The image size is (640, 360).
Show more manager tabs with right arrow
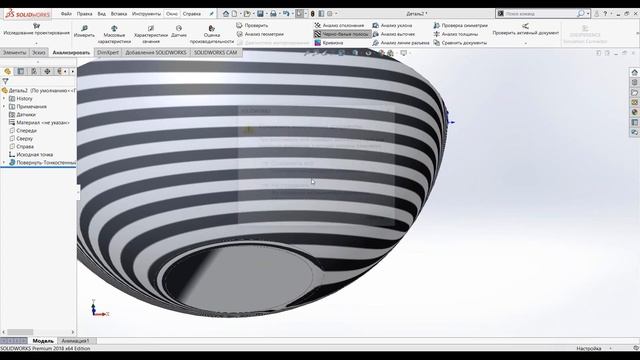point(73,71)
